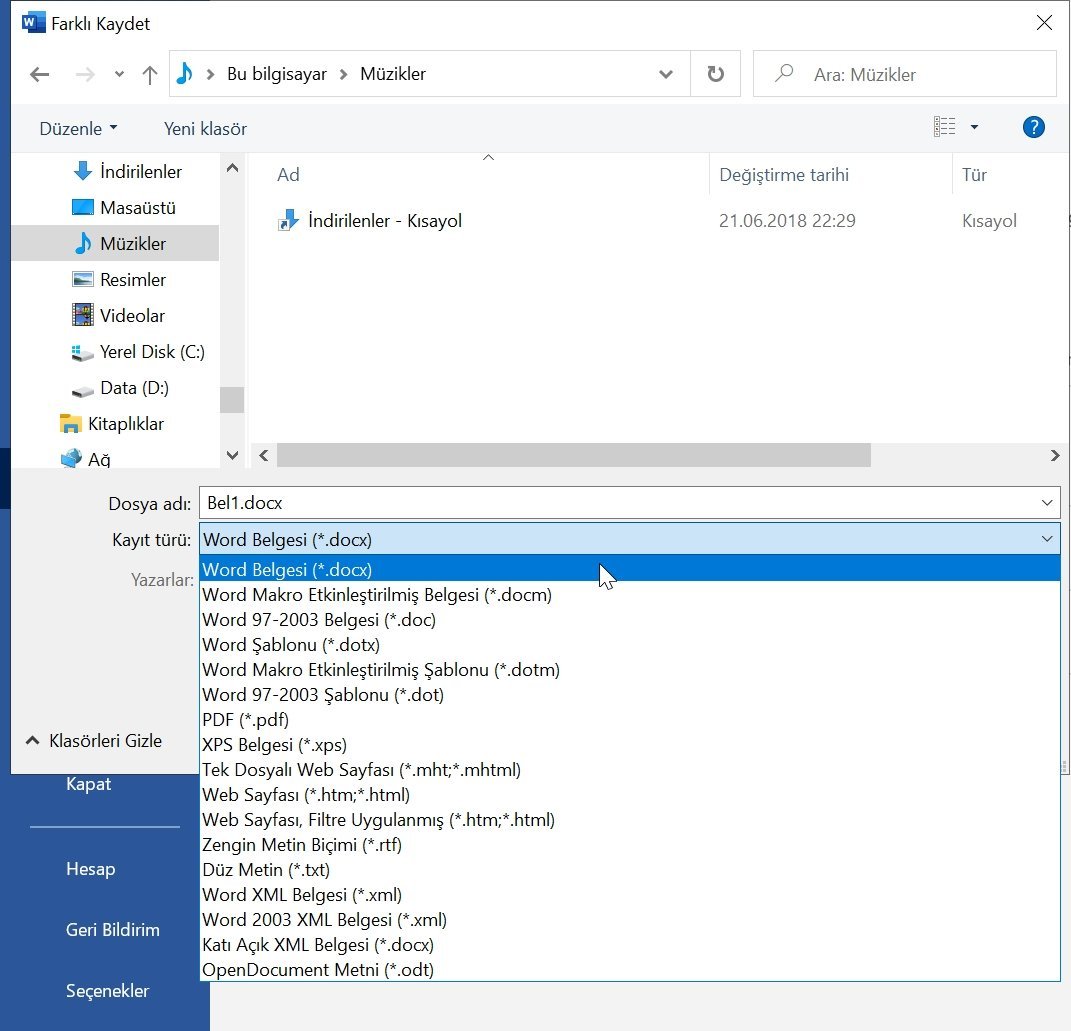Expand the views options arrow on the toolbar

point(975,126)
